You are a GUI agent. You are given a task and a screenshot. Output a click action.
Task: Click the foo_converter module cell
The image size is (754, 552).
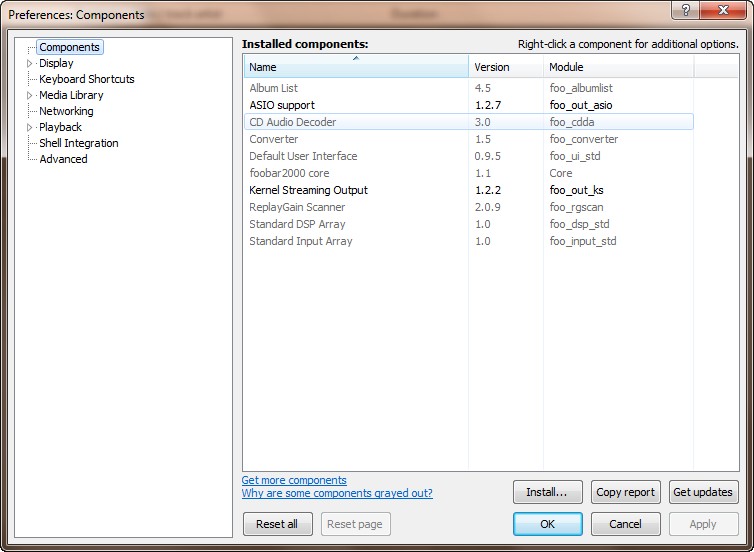click(584, 139)
